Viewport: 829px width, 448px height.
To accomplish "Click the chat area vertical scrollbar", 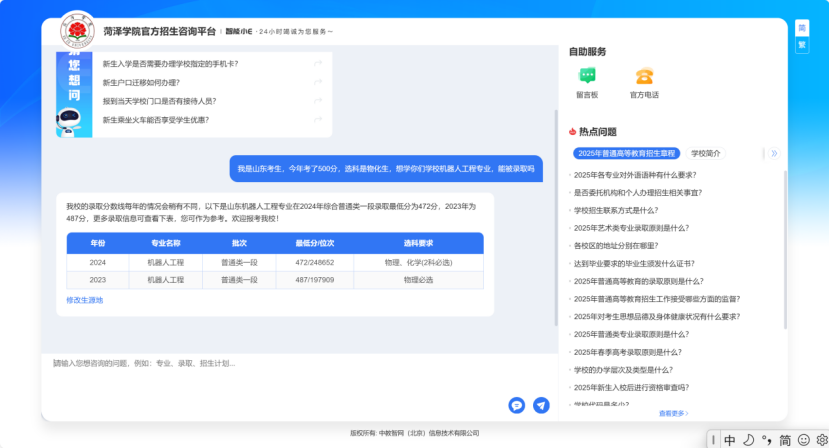I will 556,217.
